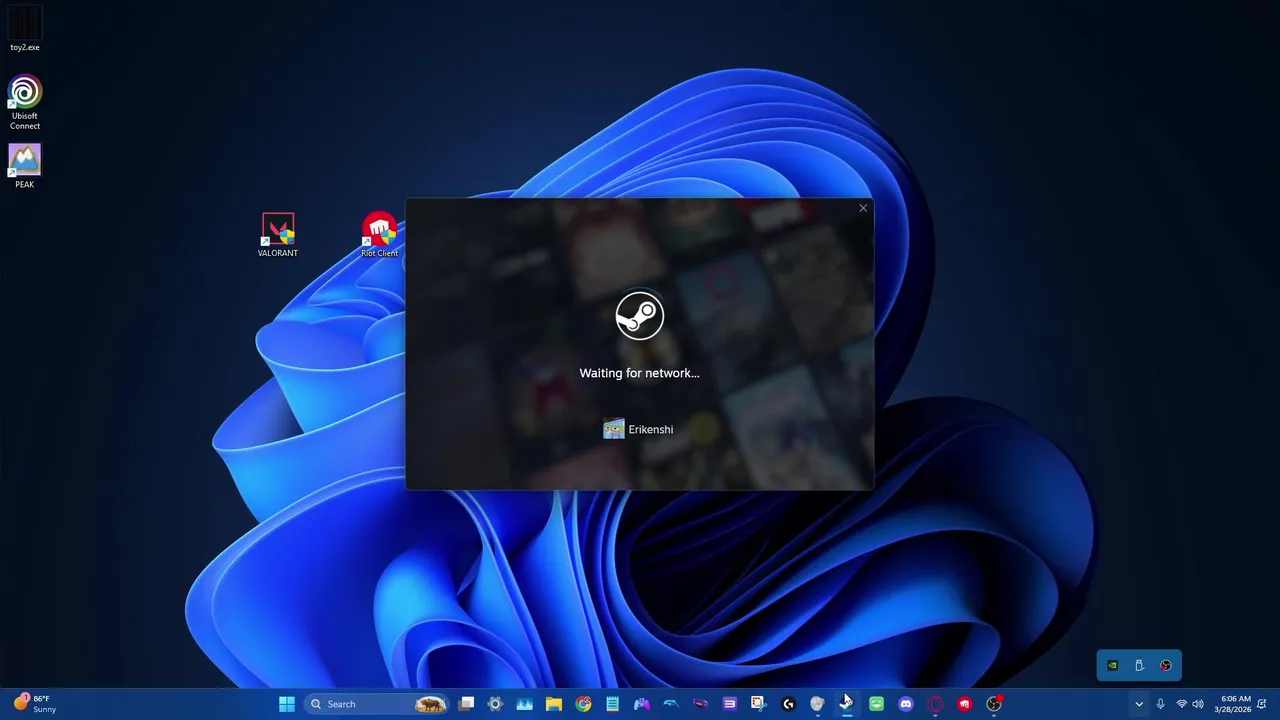The height and width of the screenshot is (720, 1280).
Task: Click the Erikenshi account avatar
Action: tap(614, 429)
